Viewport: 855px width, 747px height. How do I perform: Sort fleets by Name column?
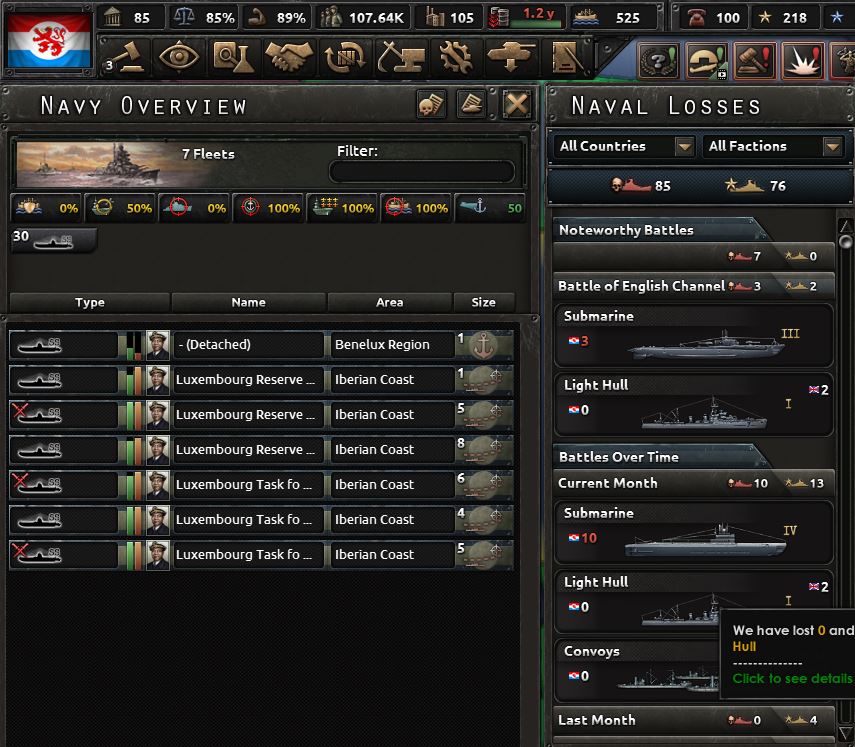tap(249, 302)
